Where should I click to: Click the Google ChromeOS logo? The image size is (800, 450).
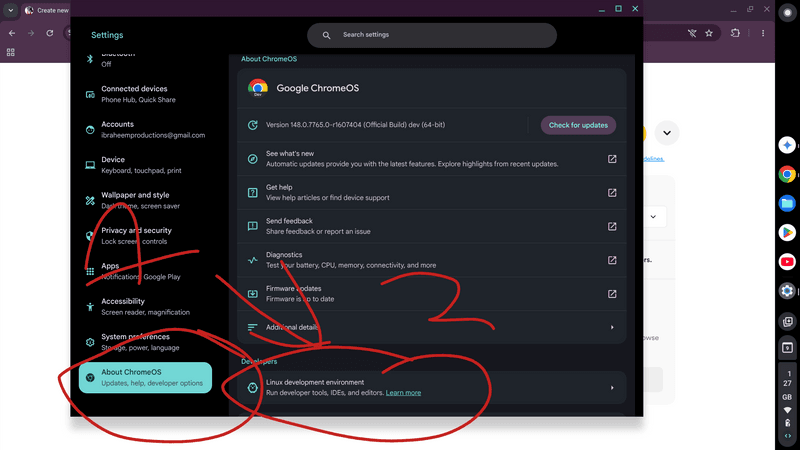[x=258, y=88]
